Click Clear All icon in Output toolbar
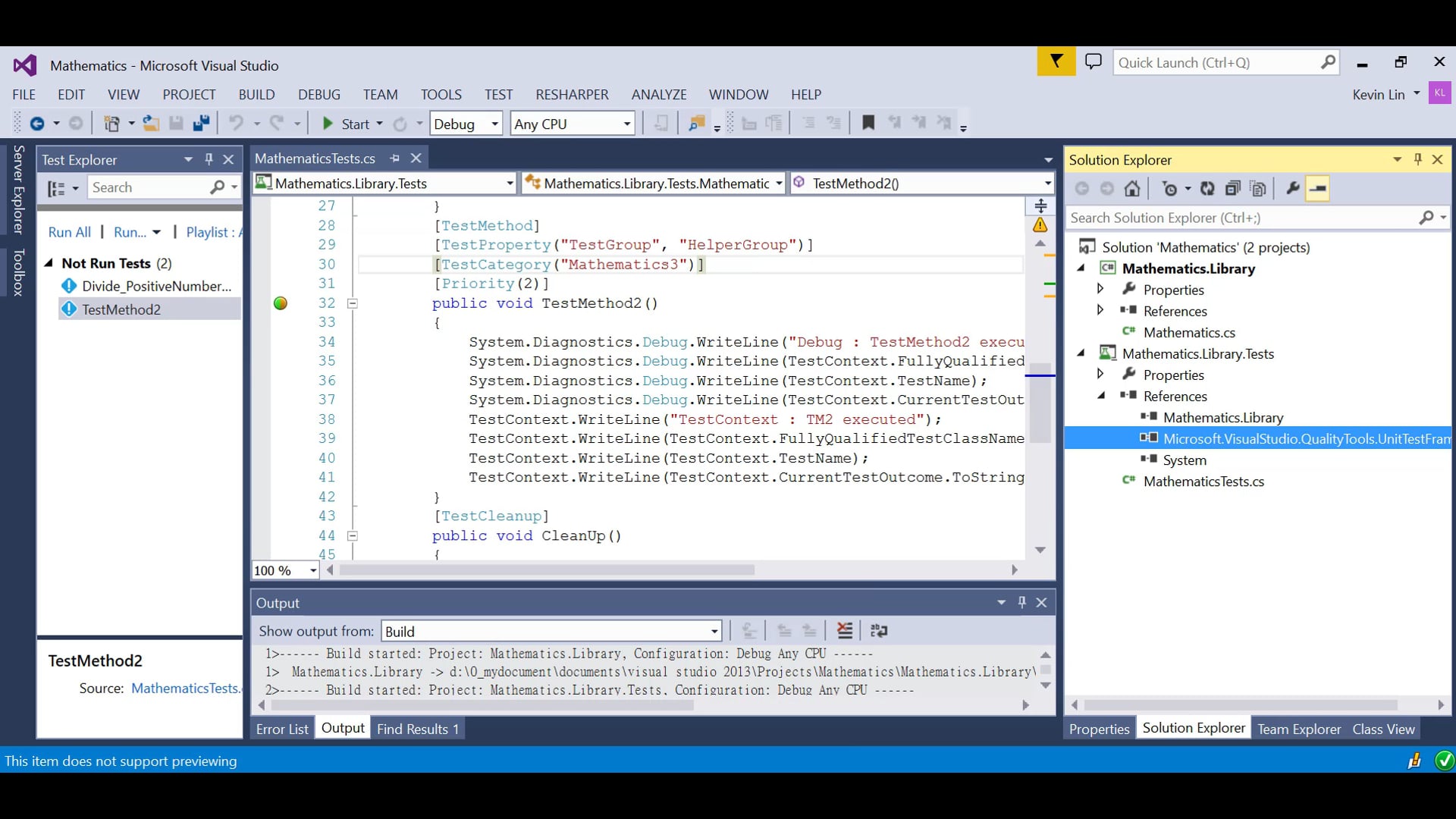The image size is (1456, 819). pos(844,631)
